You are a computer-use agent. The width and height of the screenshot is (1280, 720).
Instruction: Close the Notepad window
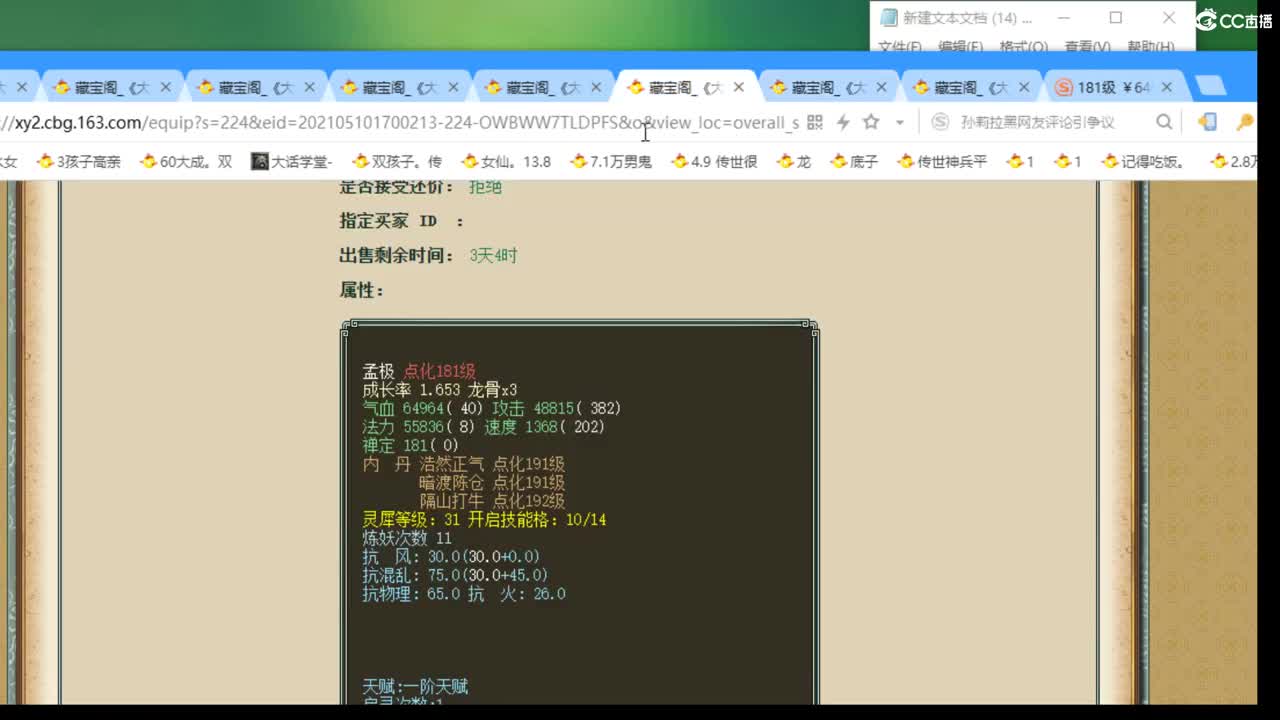pyautogui.click(x=1169, y=18)
